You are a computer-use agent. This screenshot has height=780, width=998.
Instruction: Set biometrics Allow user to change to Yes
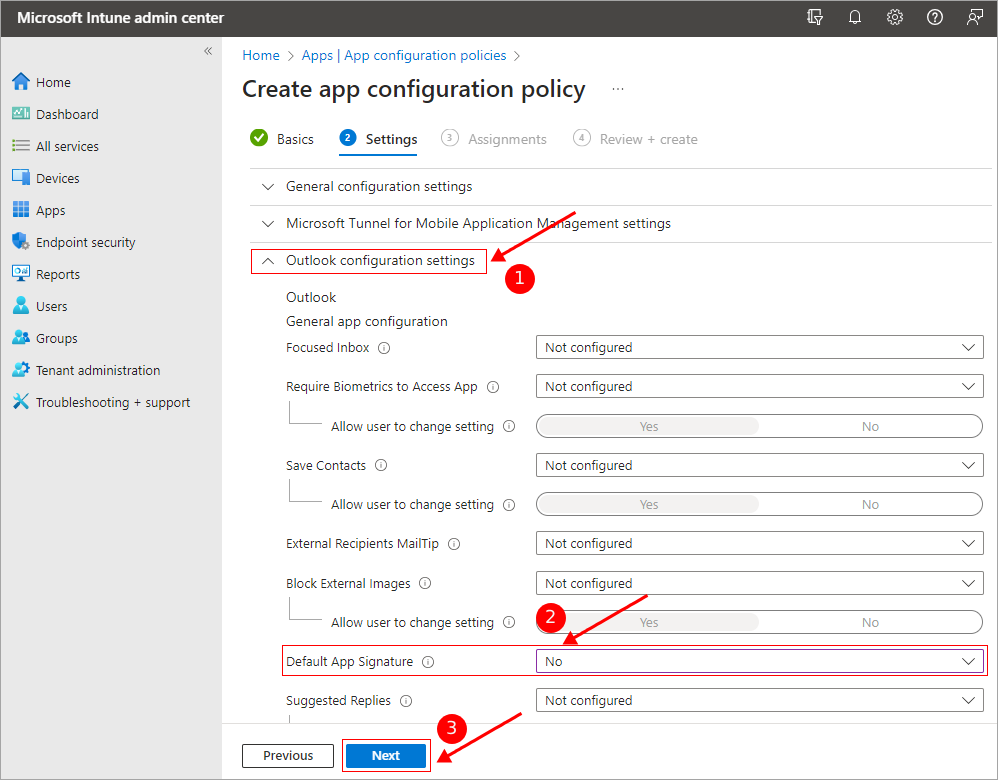click(x=649, y=426)
